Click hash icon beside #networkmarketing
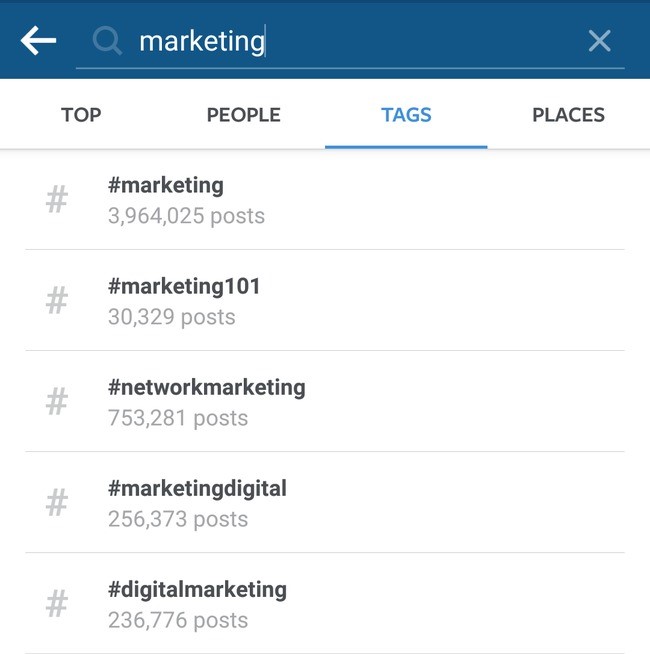Screen dimensions: 650x654 (57, 401)
